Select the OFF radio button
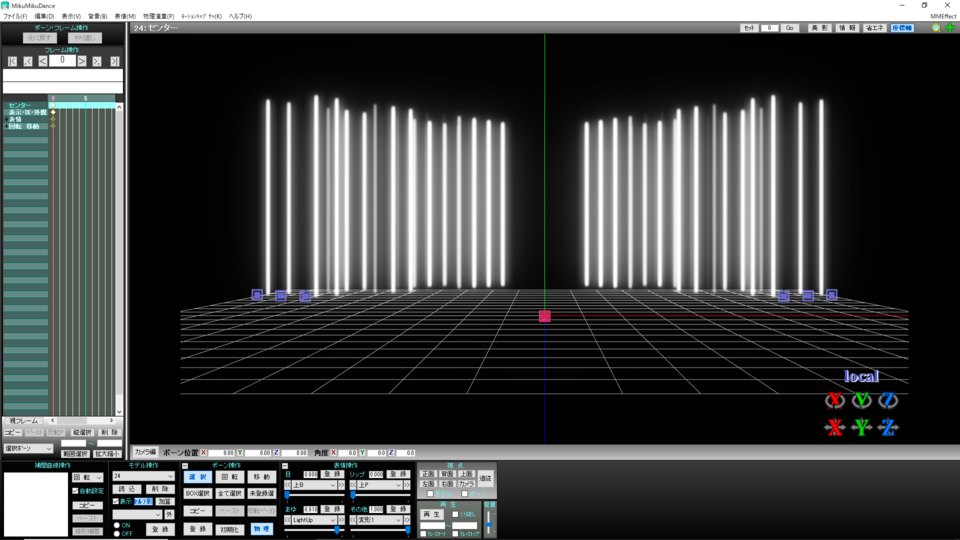 pos(116,534)
